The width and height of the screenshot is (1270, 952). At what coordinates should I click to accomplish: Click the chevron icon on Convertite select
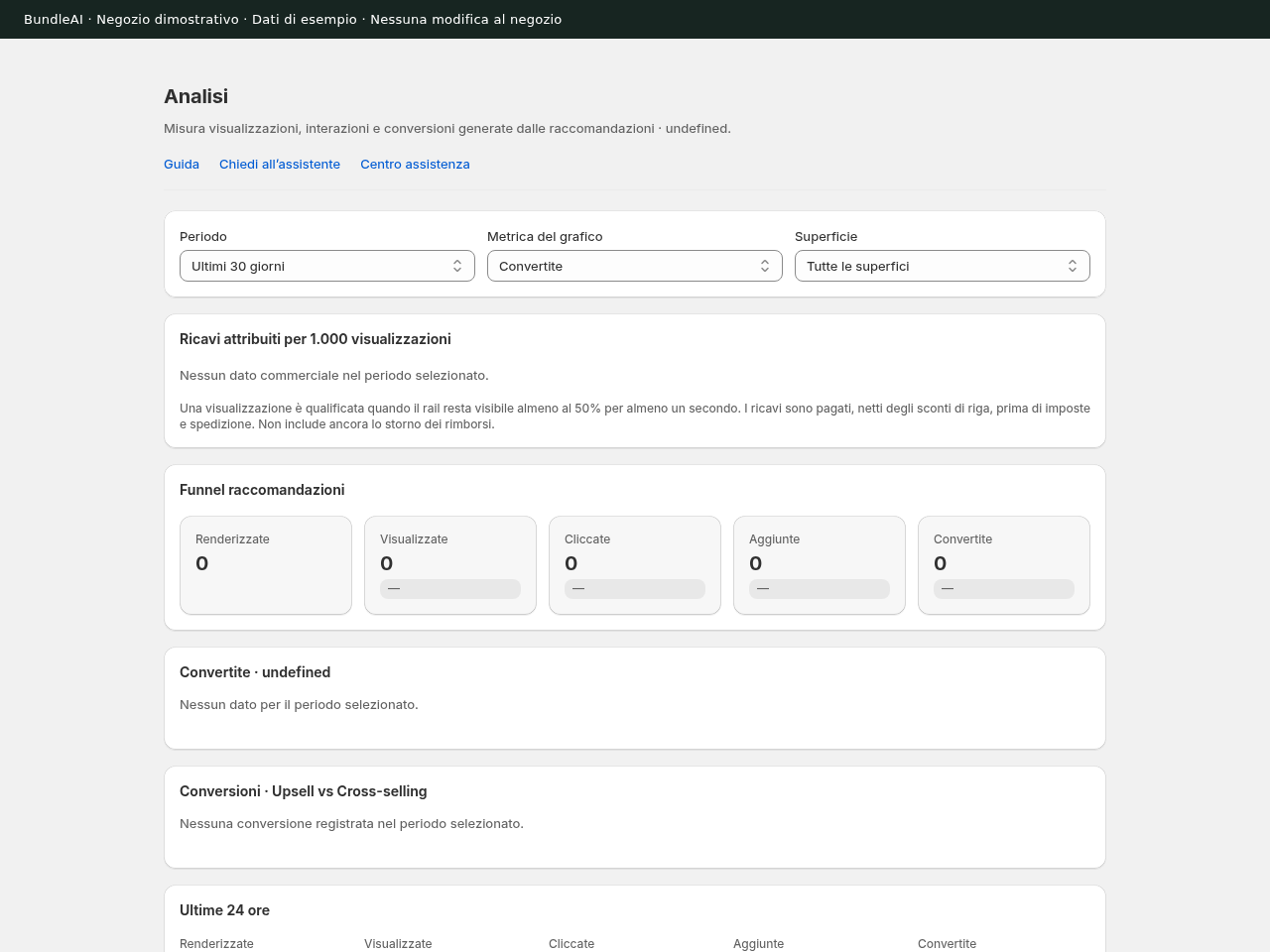coord(765,266)
